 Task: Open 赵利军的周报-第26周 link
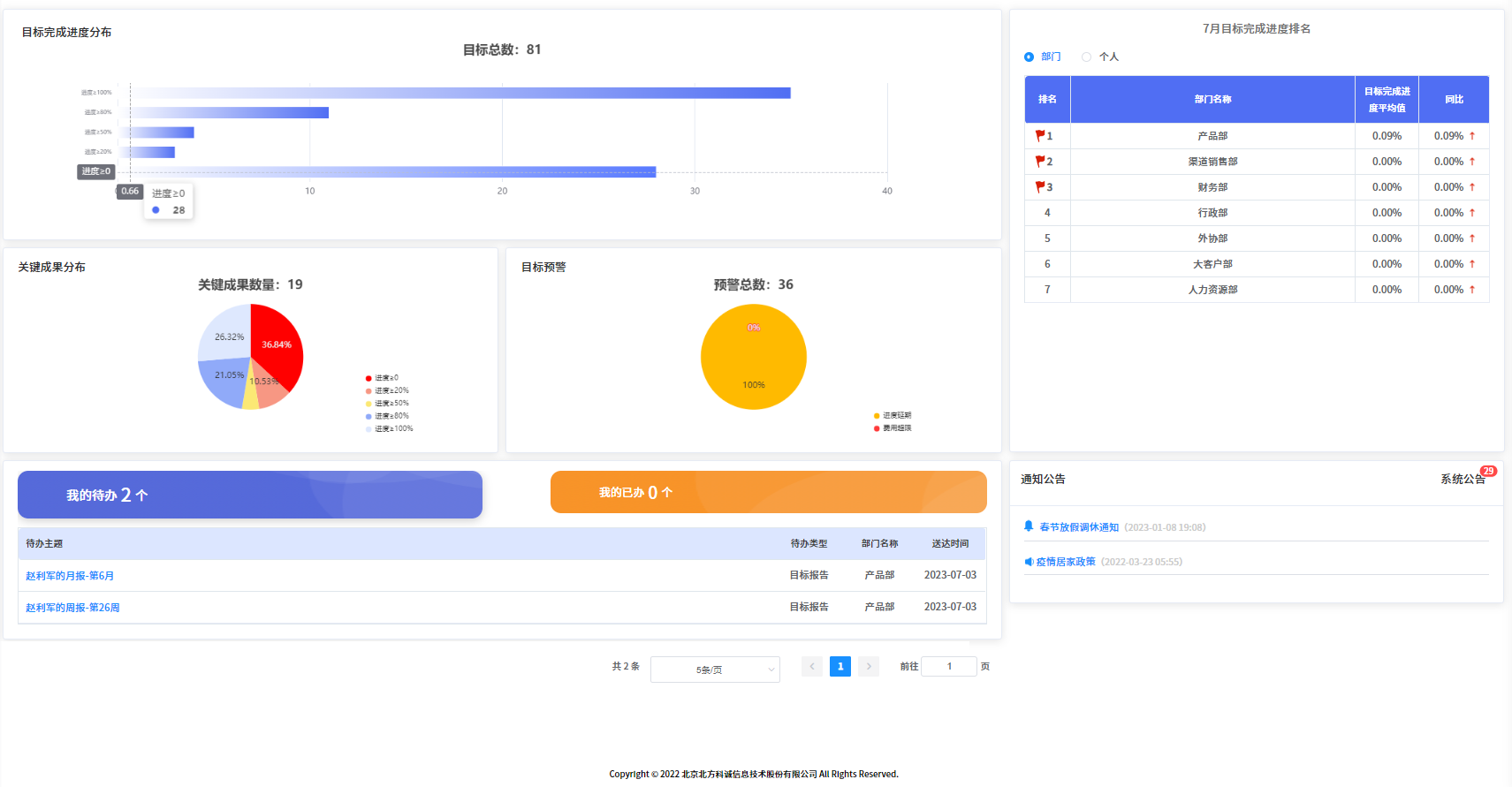72,608
